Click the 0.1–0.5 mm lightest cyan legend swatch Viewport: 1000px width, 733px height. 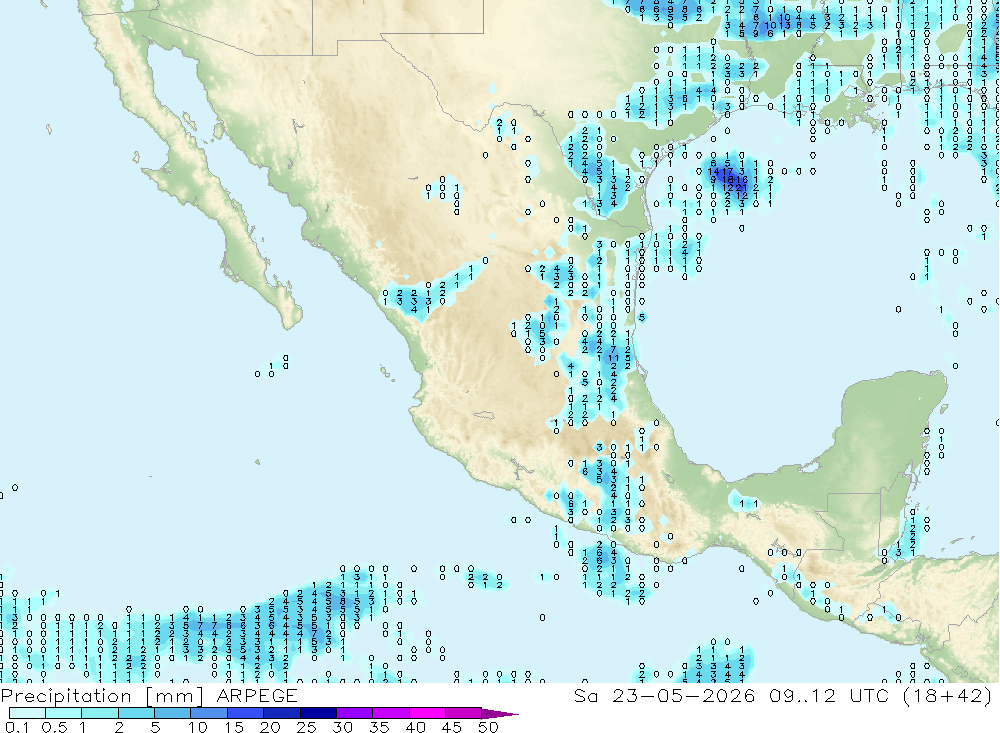point(27,713)
